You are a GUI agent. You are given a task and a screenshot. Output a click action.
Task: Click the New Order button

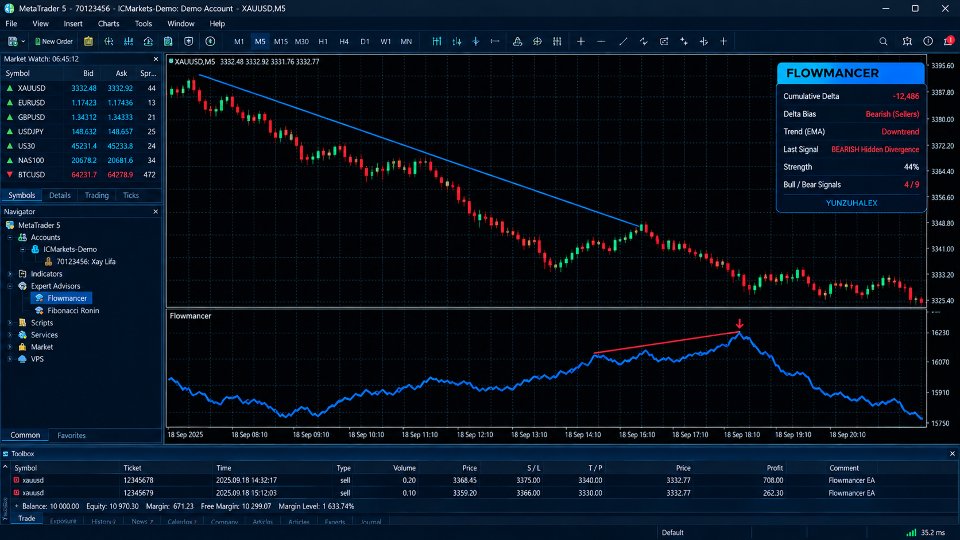pyautogui.click(x=54, y=42)
